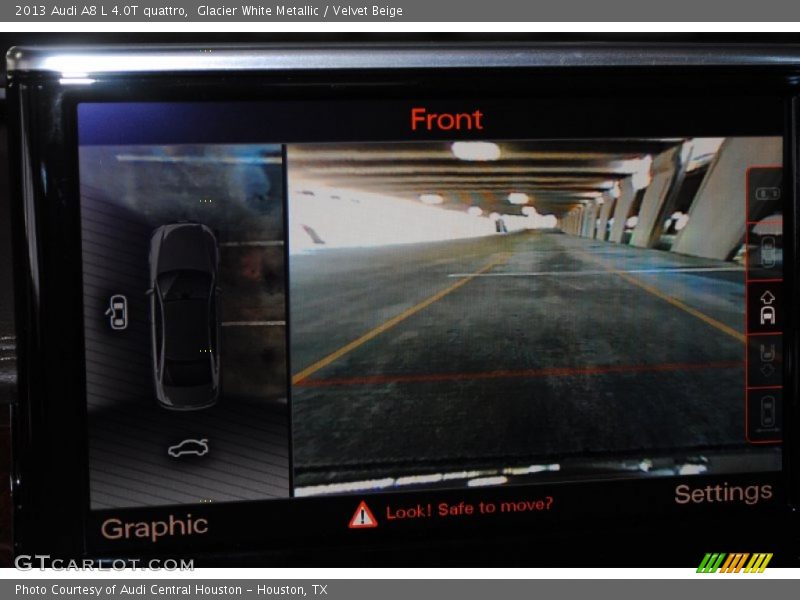The width and height of the screenshot is (800, 600).
Task: Tap the overhead car silhouette graphic
Action: point(184,315)
